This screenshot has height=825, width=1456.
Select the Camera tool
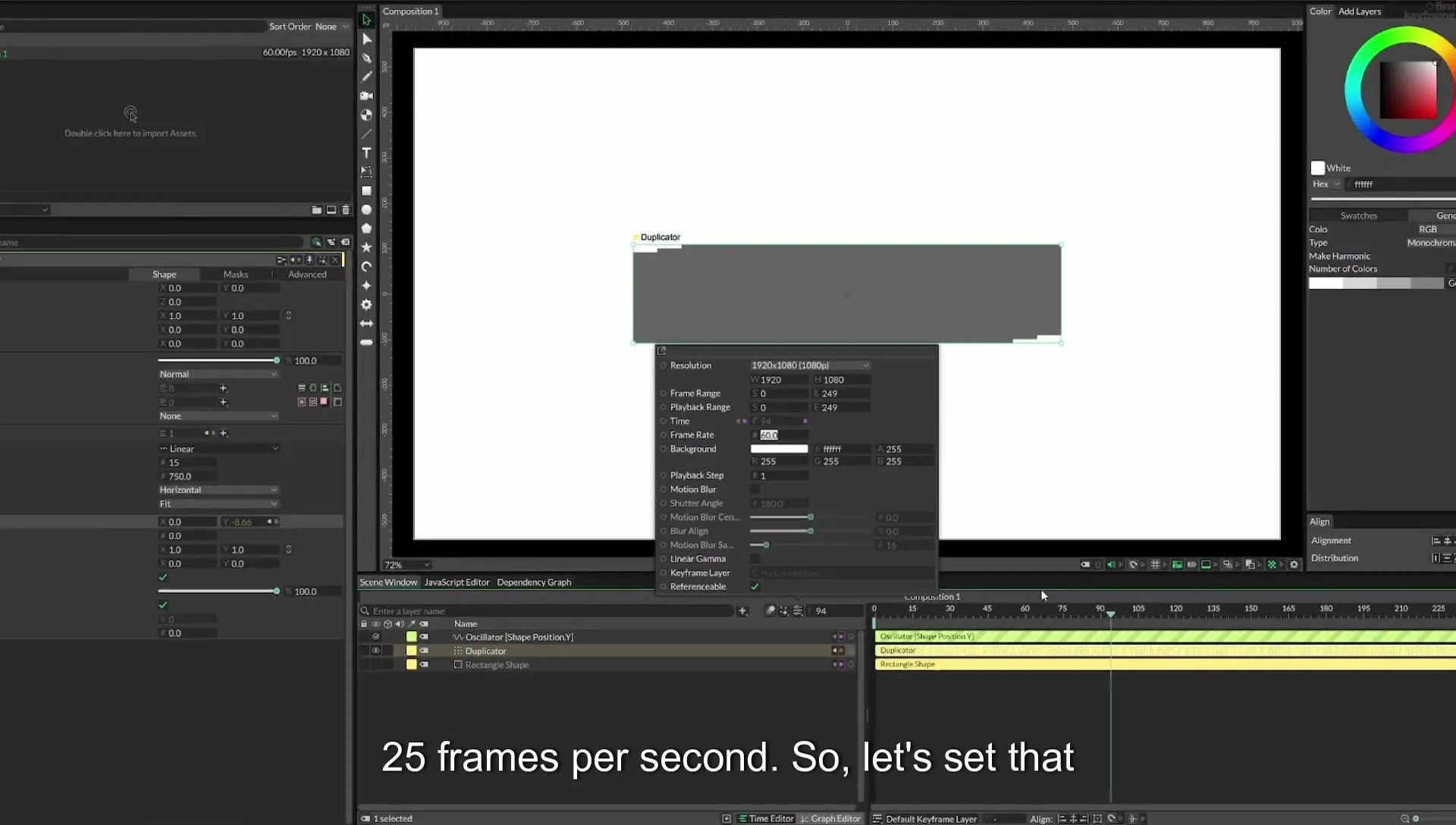click(367, 96)
